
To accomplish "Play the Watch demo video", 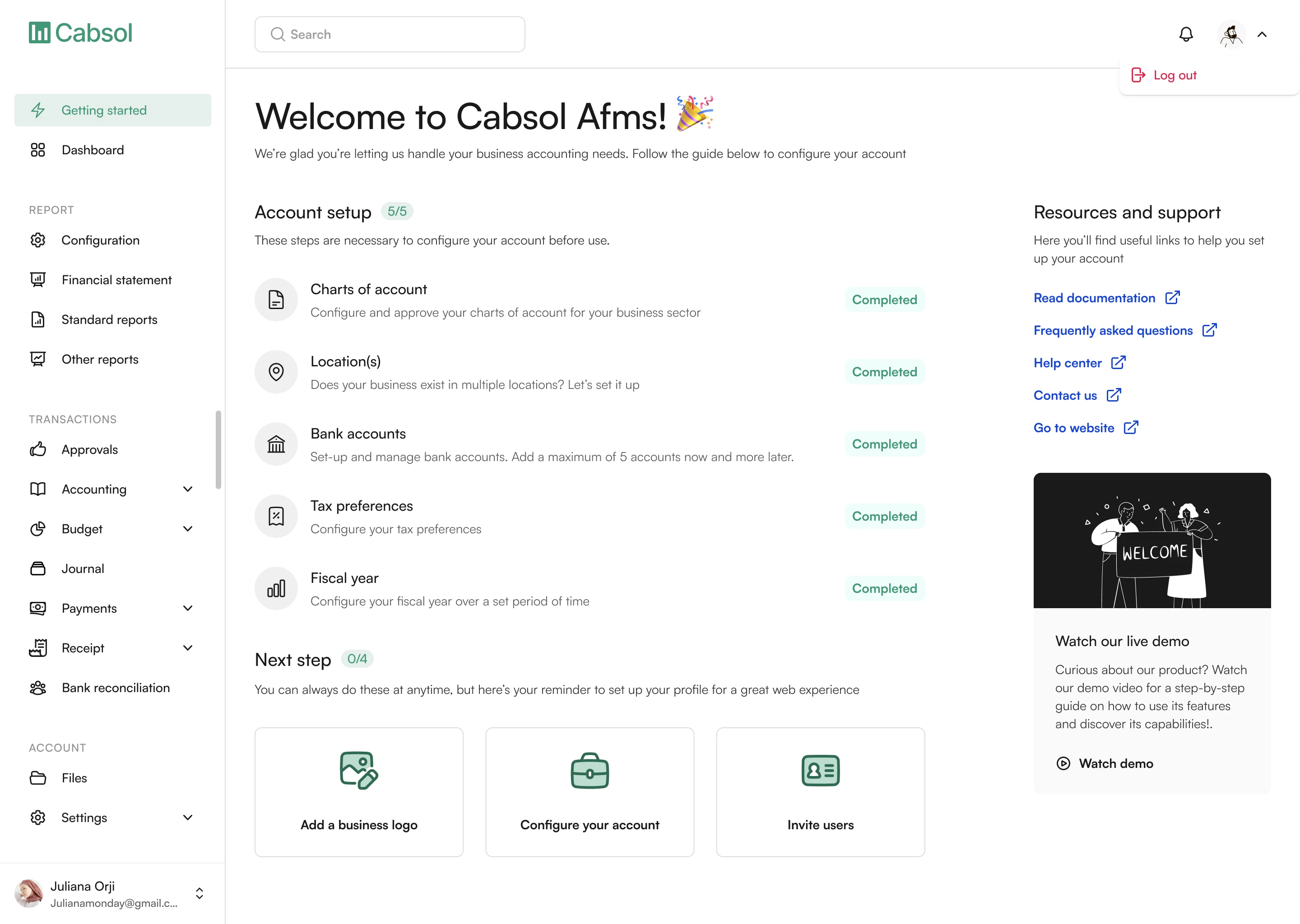I will pyautogui.click(x=1104, y=763).
